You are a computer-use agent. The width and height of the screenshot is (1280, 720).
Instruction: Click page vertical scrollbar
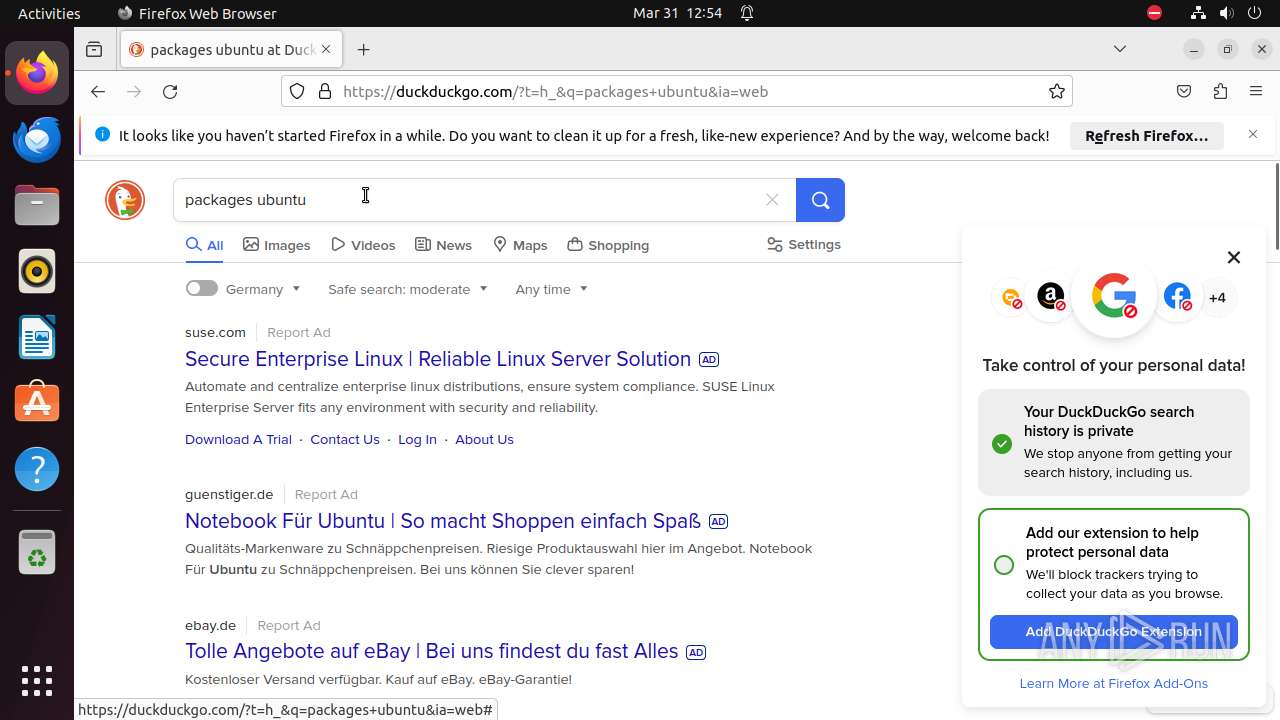[x=1276, y=205]
